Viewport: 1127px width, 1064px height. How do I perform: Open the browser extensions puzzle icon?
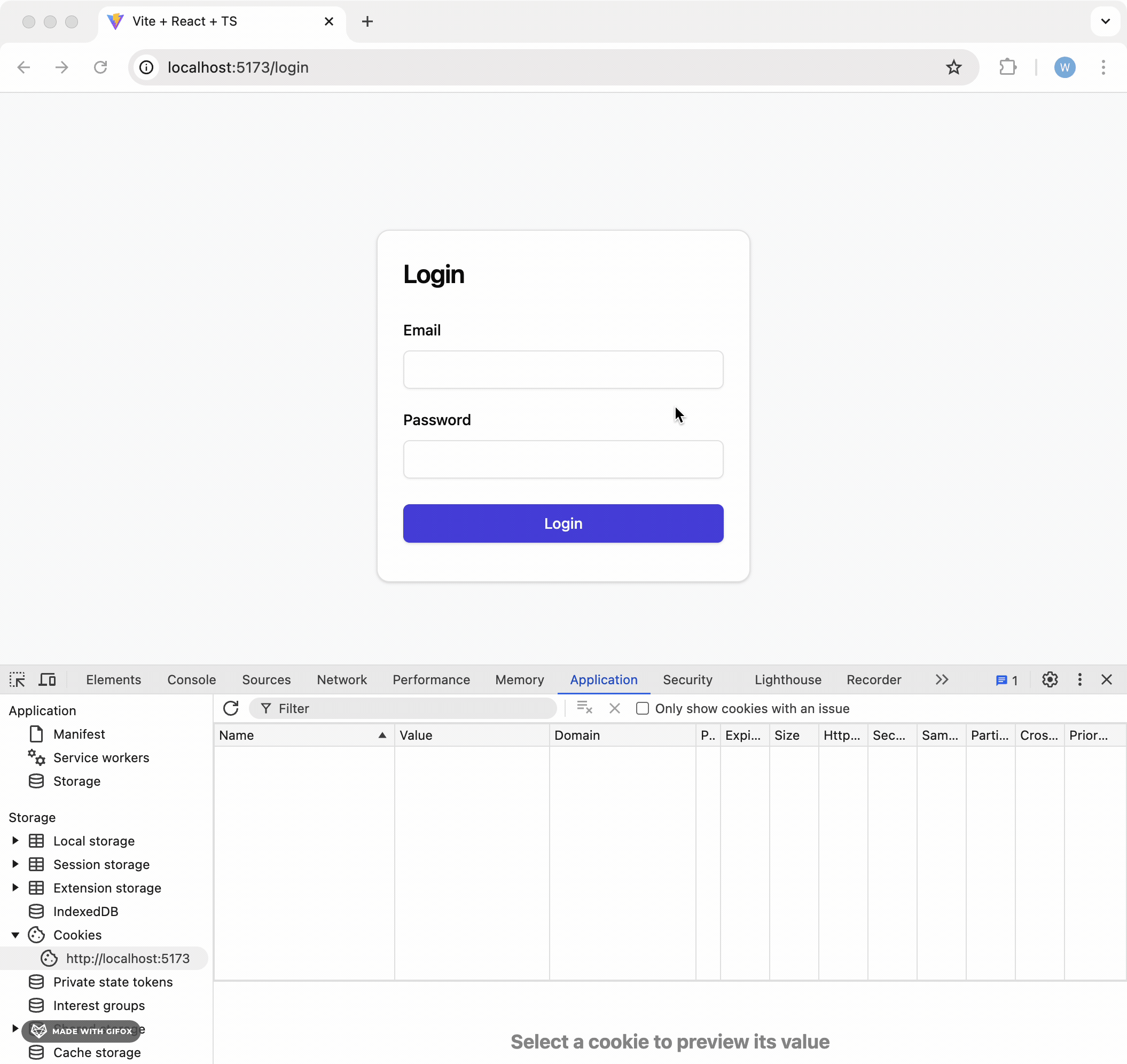point(1007,67)
